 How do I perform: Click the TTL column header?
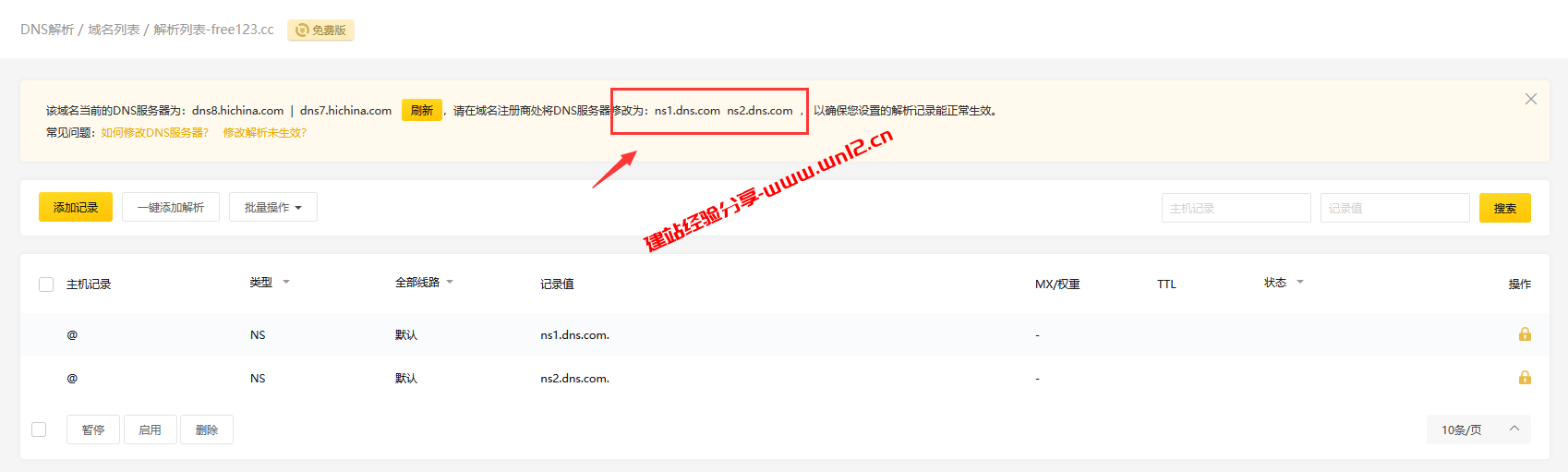tap(1166, 284)
